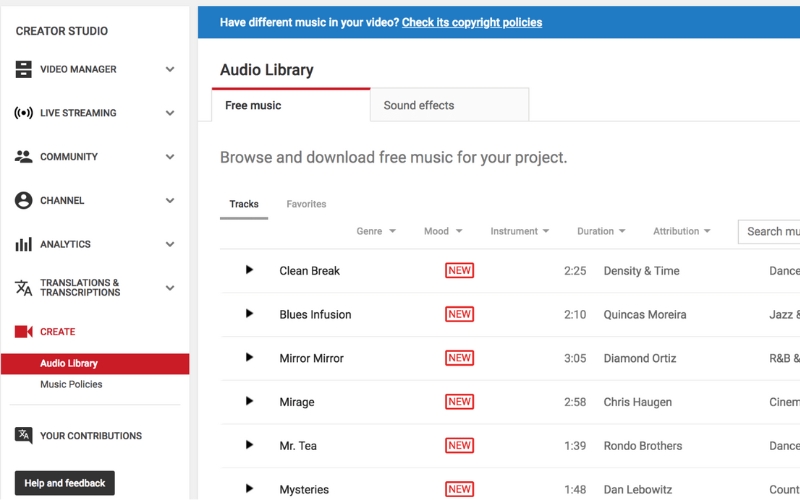Viewport: 800px width, 500px height.
Task: Click the 1:39 duration of Mr. Tea
Action: (x=575, y=446)
